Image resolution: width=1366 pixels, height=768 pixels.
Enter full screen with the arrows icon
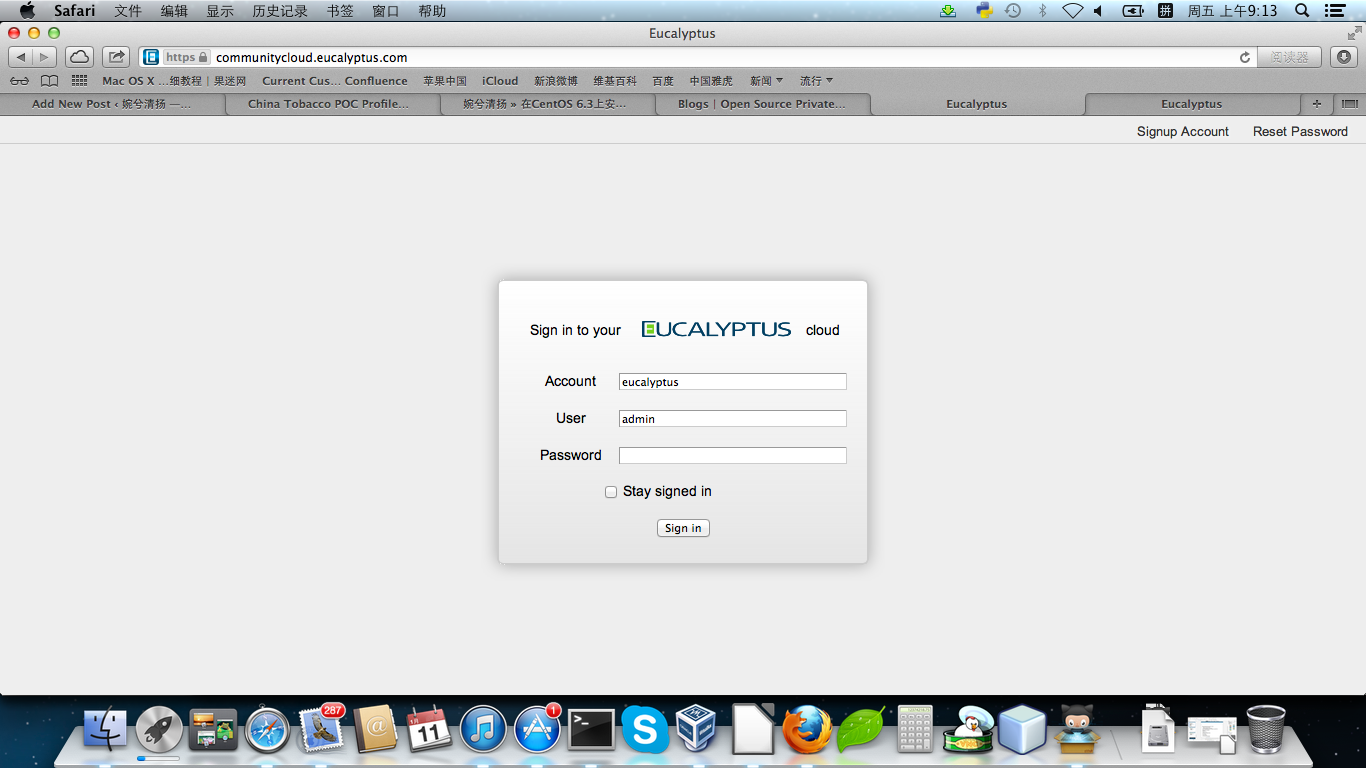coord(1354,33)
